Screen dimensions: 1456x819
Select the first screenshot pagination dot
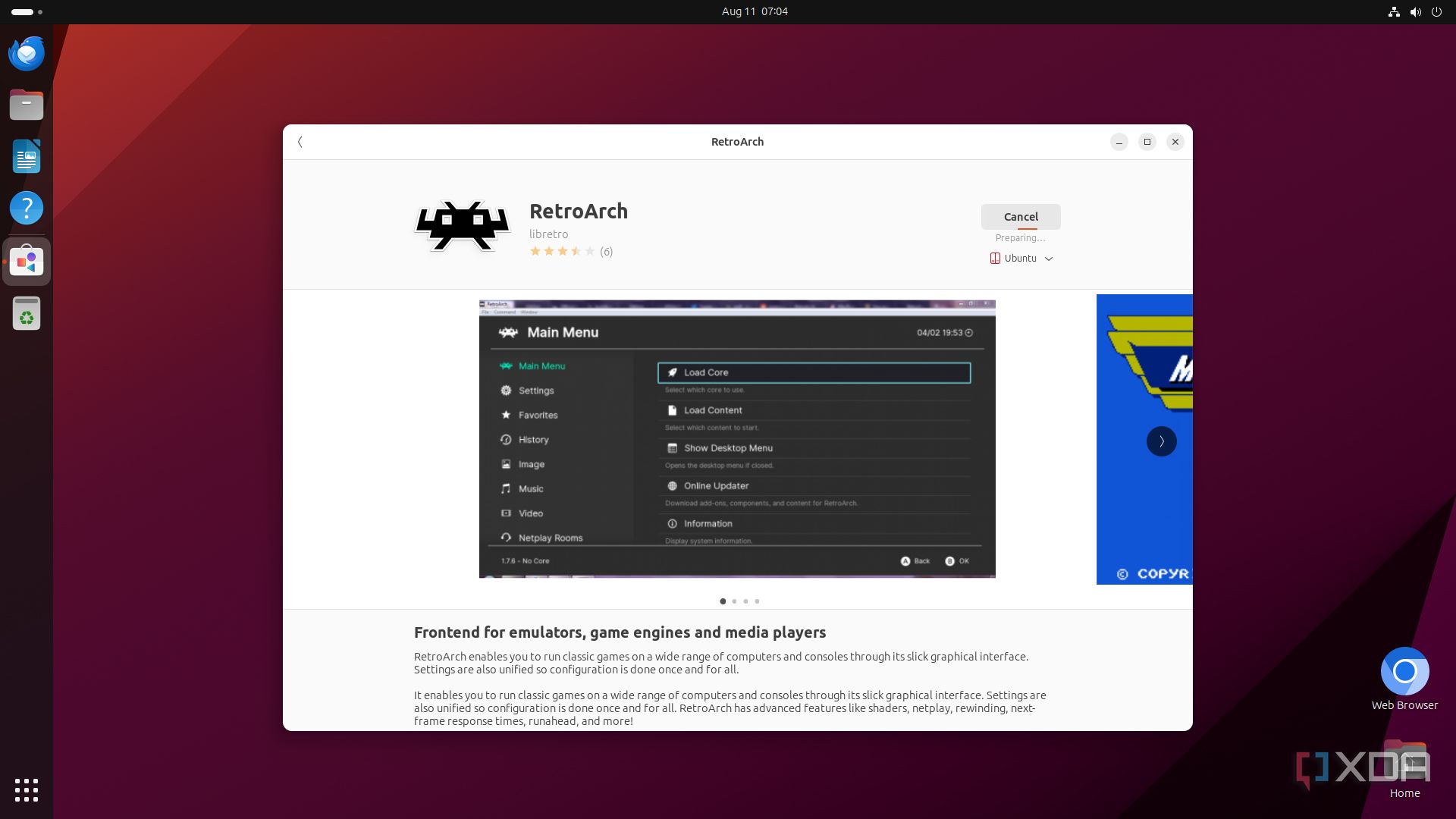click(723, 601)
